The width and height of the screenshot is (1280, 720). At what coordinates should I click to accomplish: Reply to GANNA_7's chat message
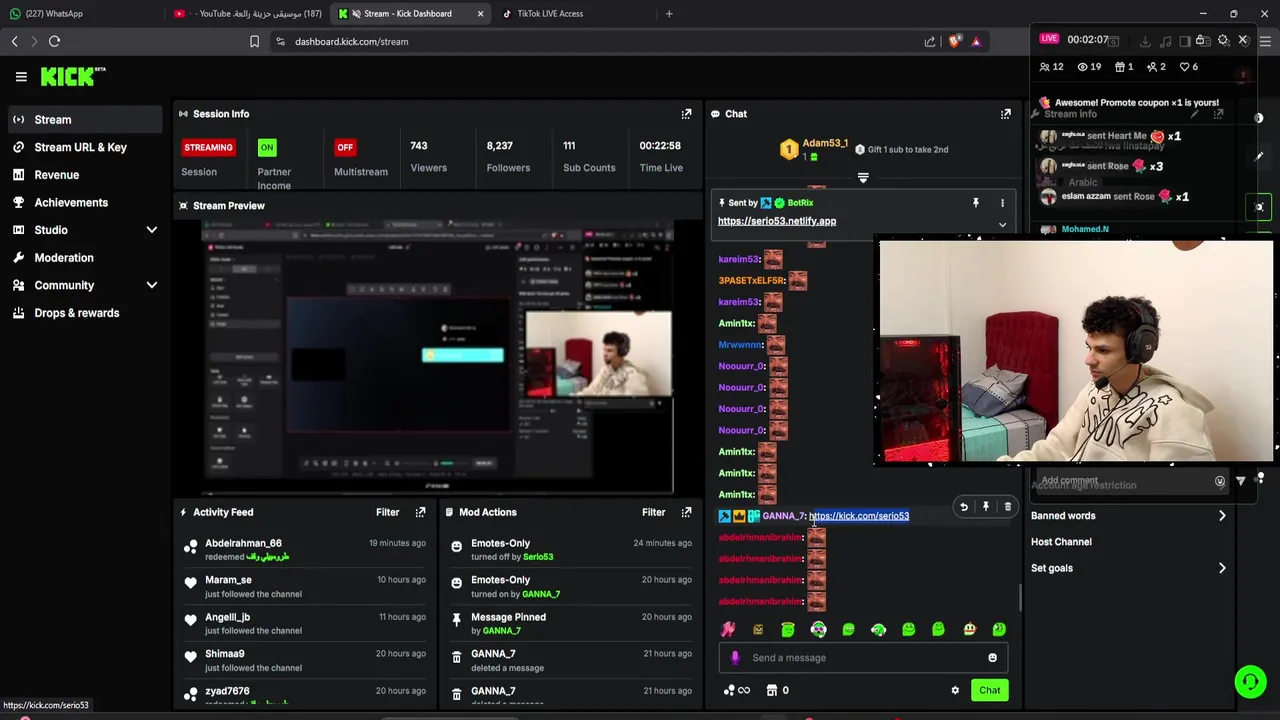(964, 507)
